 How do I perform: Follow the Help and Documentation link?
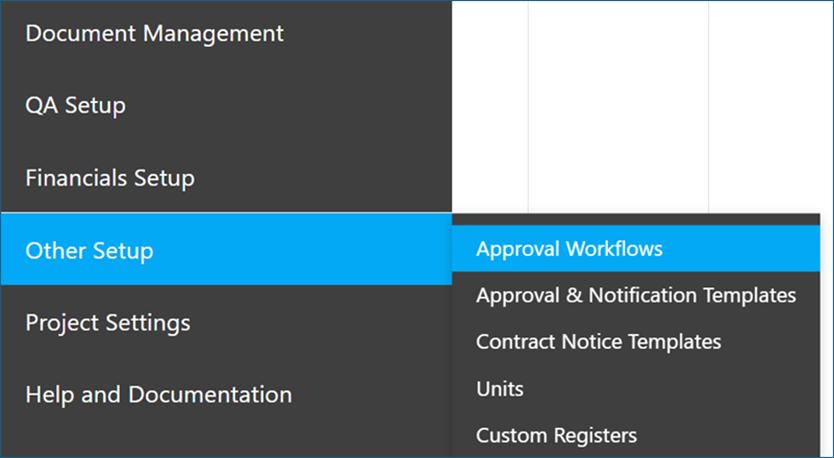159,394
